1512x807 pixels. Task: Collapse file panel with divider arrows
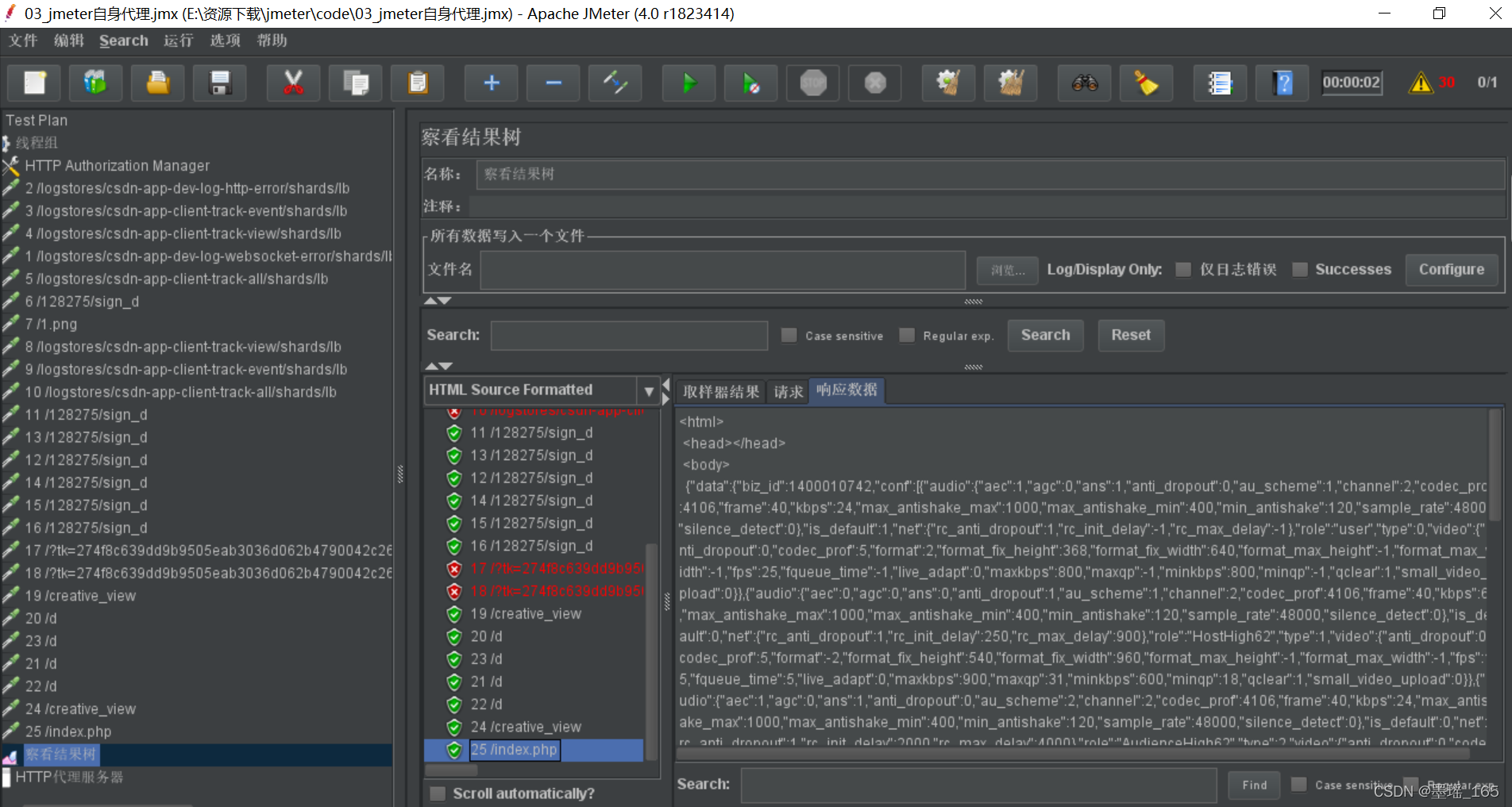pyautogui.click(x=438, y=301)
